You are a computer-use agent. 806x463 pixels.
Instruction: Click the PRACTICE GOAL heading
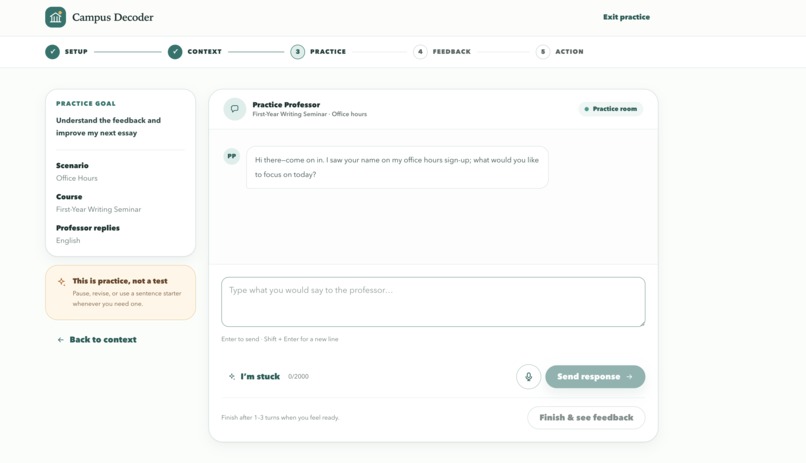pyautogui.click(x=86, y=103)
